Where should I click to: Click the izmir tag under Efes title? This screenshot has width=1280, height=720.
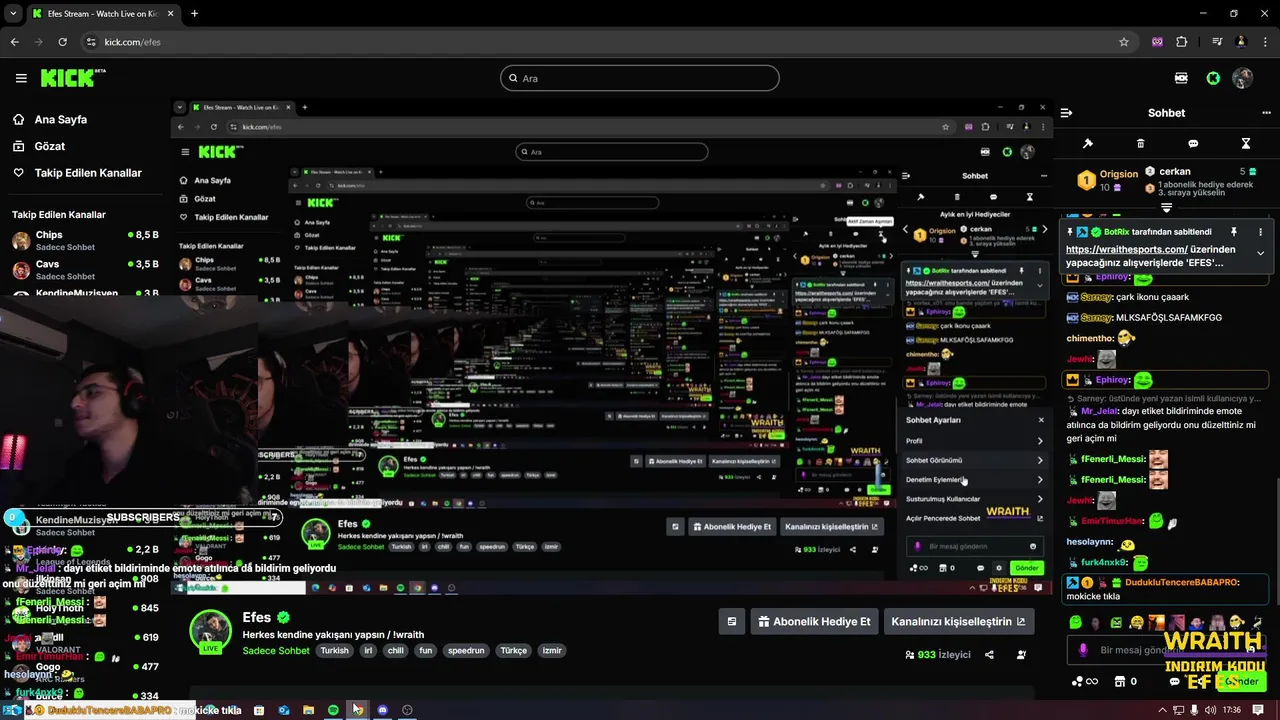[x=551, y=650]
